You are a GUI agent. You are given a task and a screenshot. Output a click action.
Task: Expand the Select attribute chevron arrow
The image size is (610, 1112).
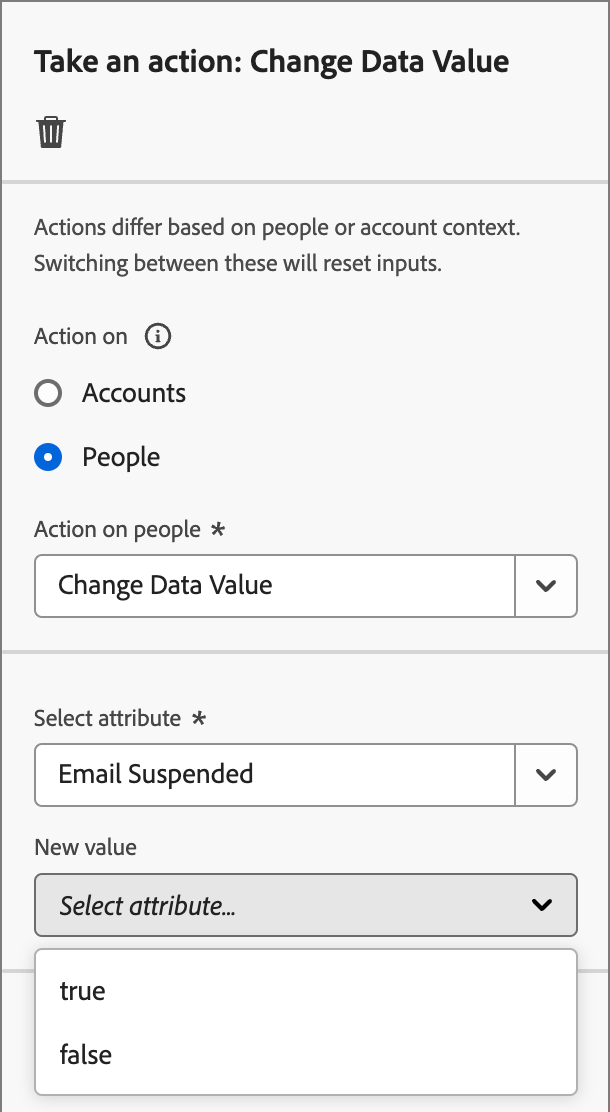click(545, 774)
